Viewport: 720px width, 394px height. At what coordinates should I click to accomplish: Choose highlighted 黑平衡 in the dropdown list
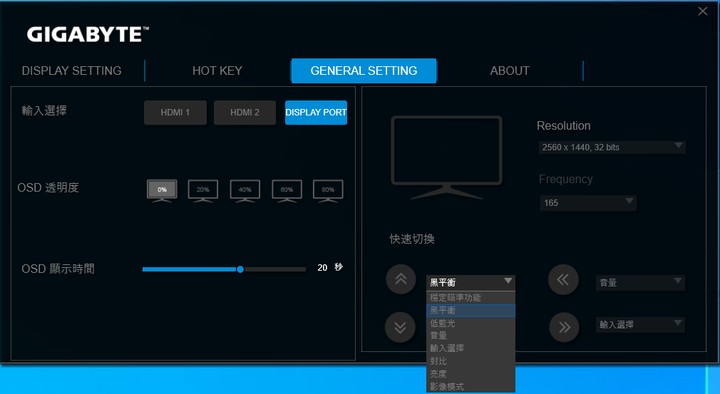[x=471, y=310]
